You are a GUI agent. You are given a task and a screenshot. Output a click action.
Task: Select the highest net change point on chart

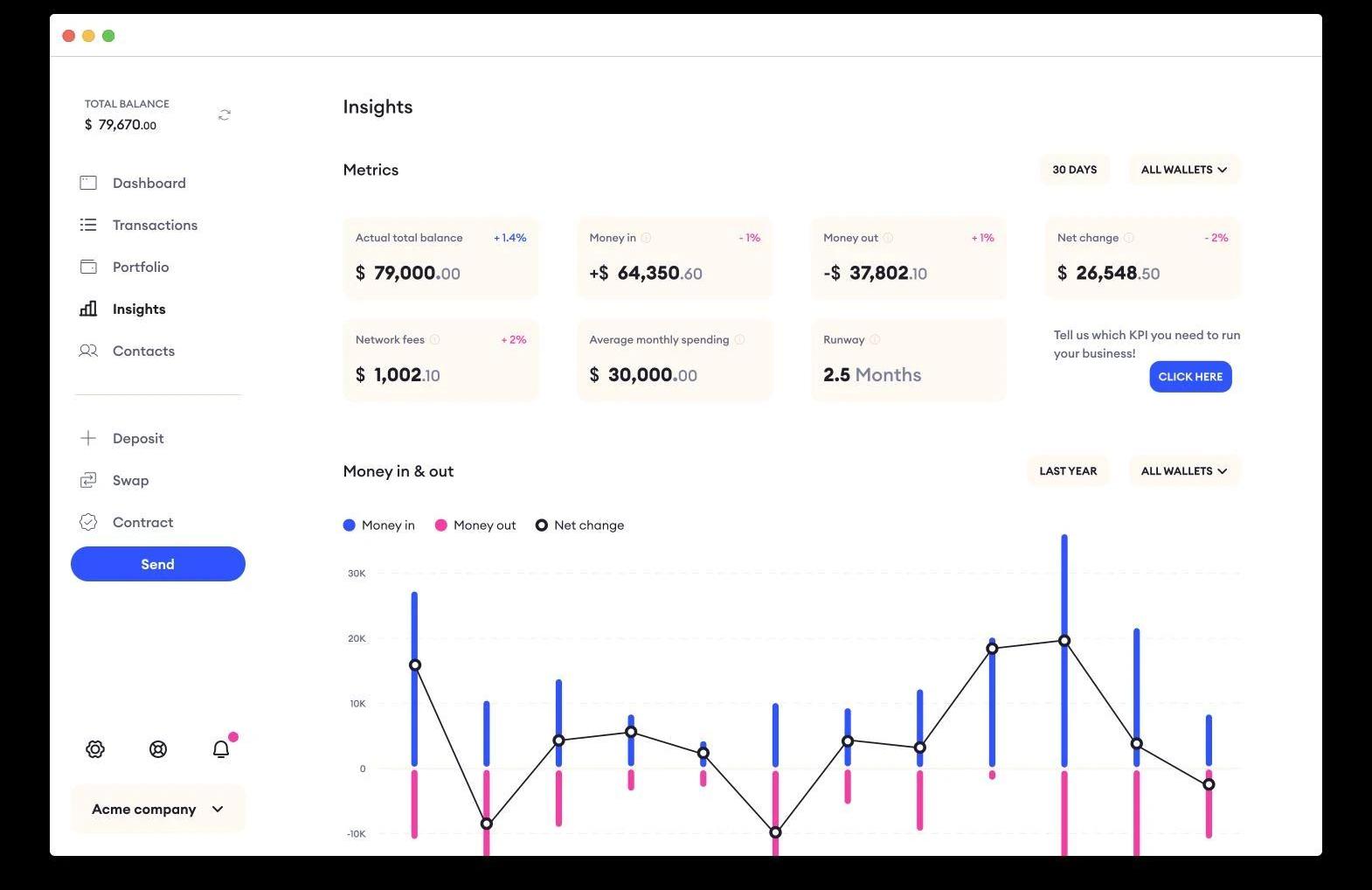pyautogui.click(x=1064, y=641)
